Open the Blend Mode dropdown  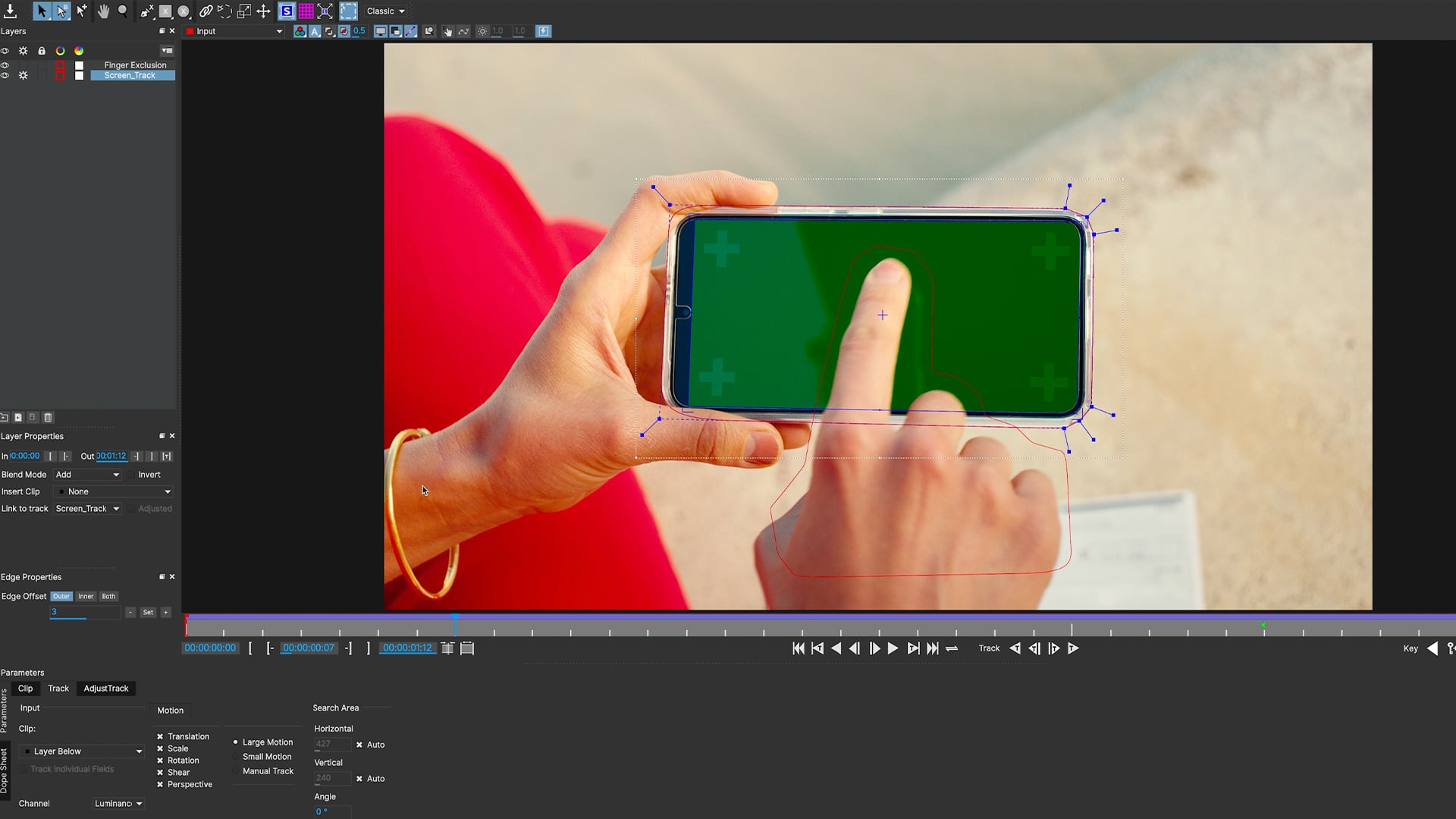click(x=87, y=475)
